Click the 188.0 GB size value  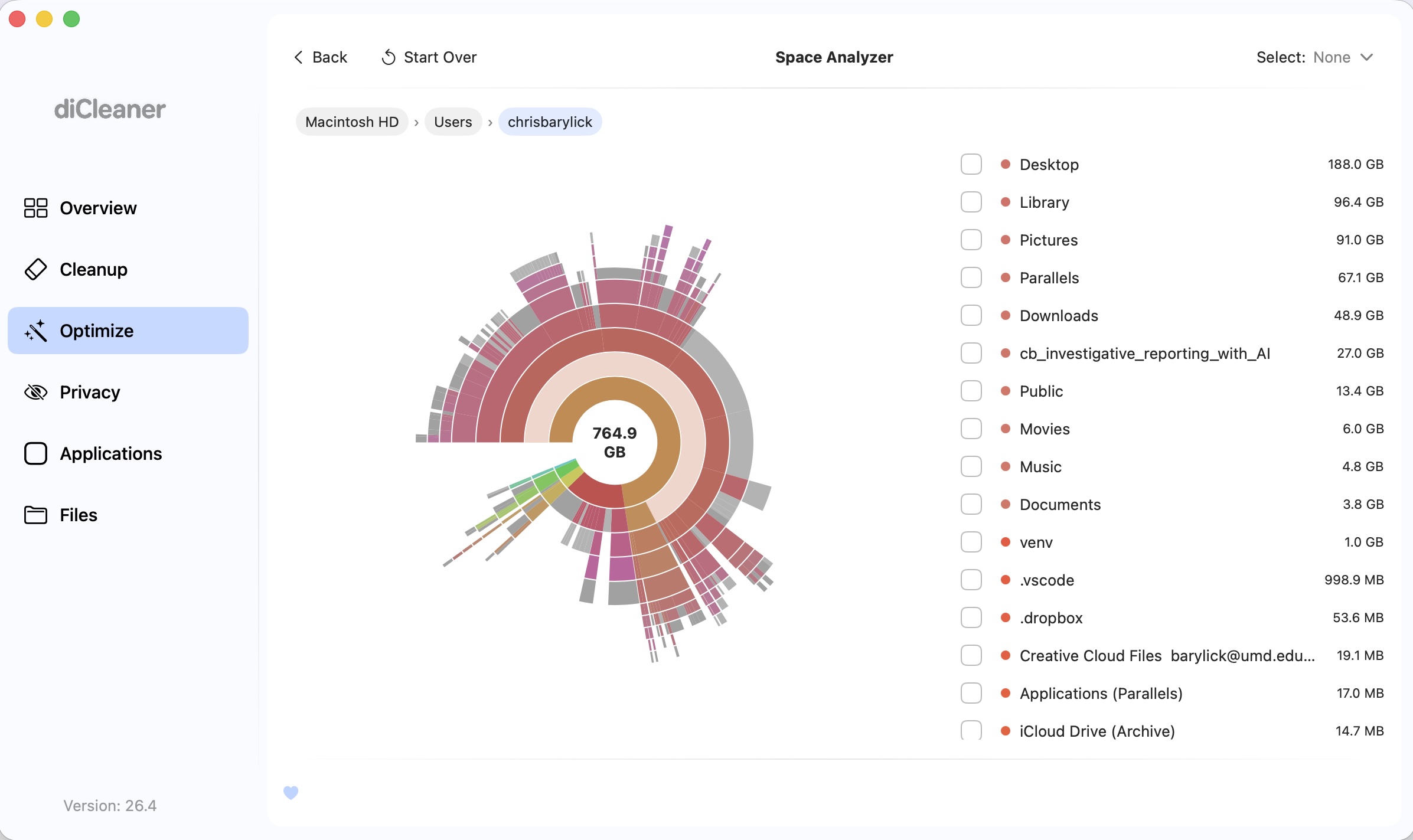[1356, 164]
